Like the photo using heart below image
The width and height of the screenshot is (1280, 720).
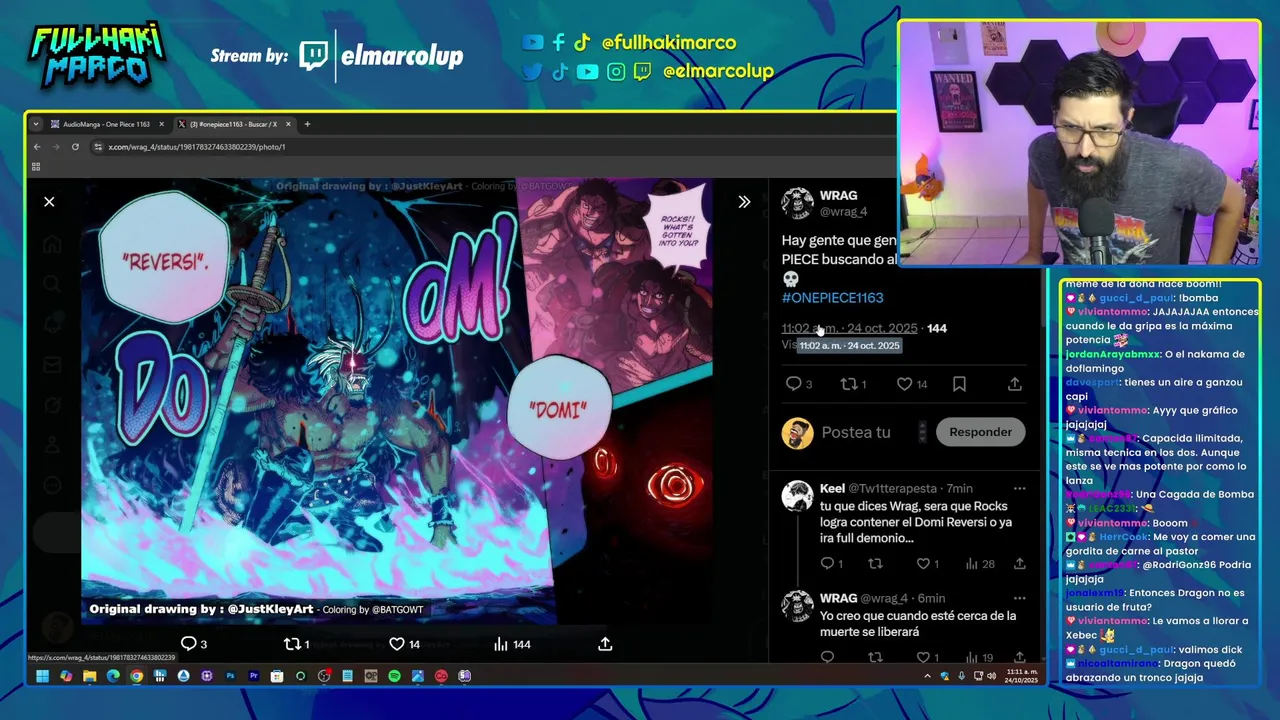(397, 644)
